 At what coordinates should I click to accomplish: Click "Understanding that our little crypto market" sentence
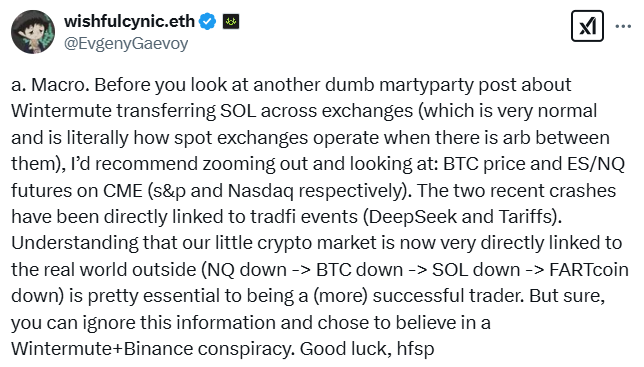[x=194, y=243]
